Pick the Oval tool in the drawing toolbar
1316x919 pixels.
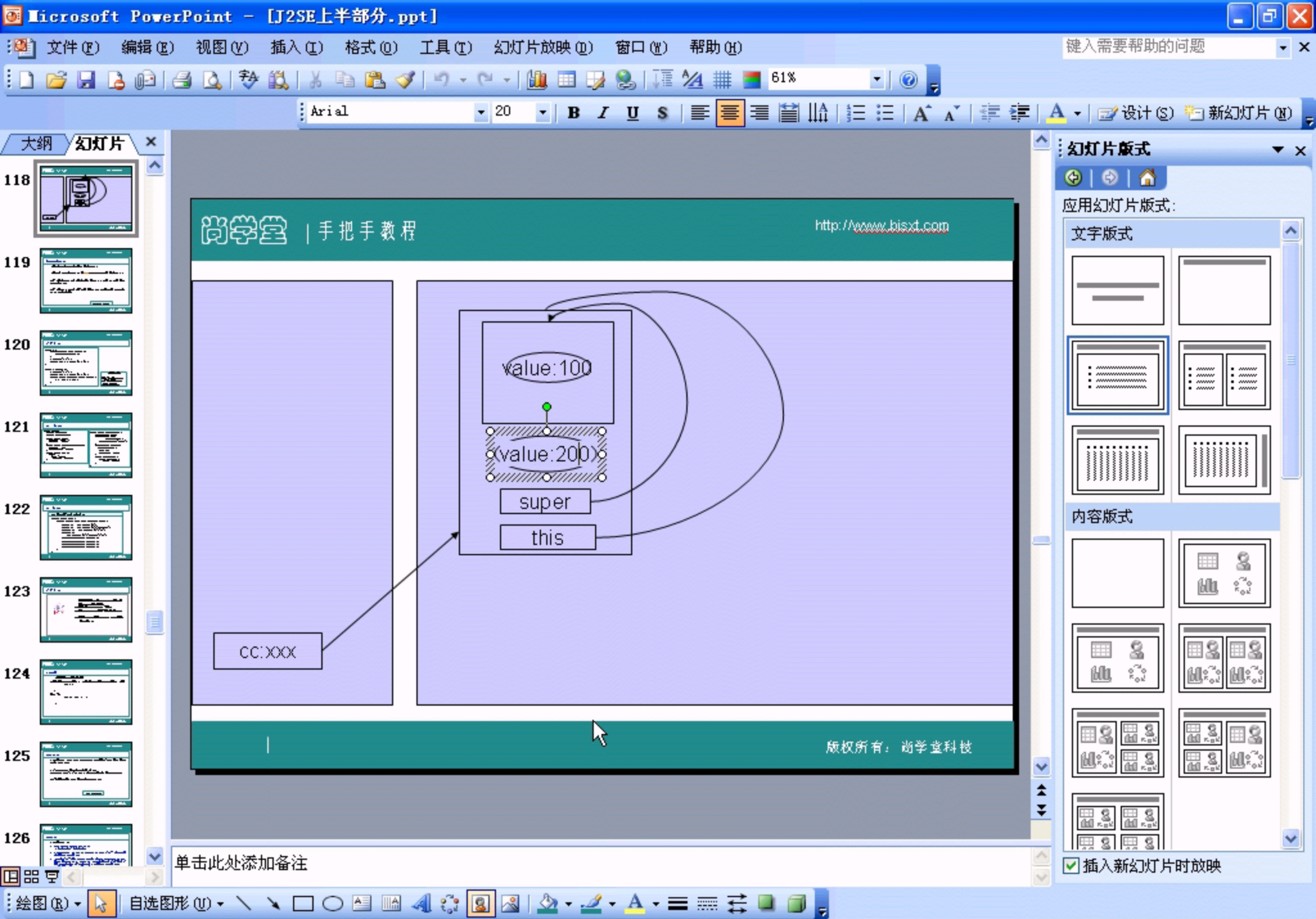tap(332, 904)
